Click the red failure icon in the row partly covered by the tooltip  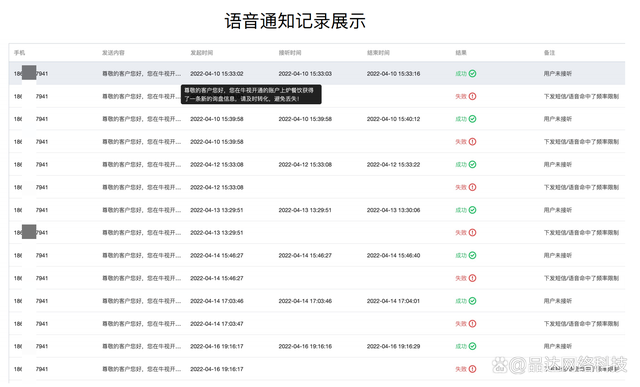[472, 96]
